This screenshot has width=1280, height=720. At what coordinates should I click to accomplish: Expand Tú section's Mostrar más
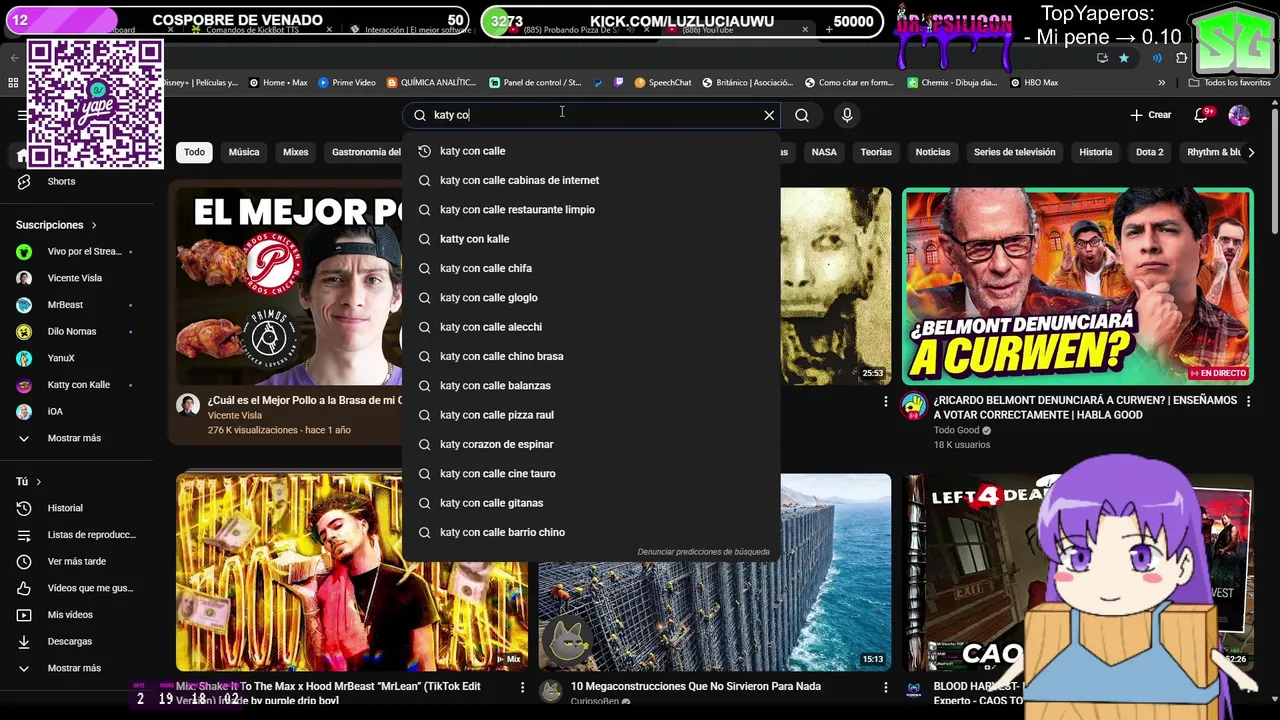tap(76, 668)
